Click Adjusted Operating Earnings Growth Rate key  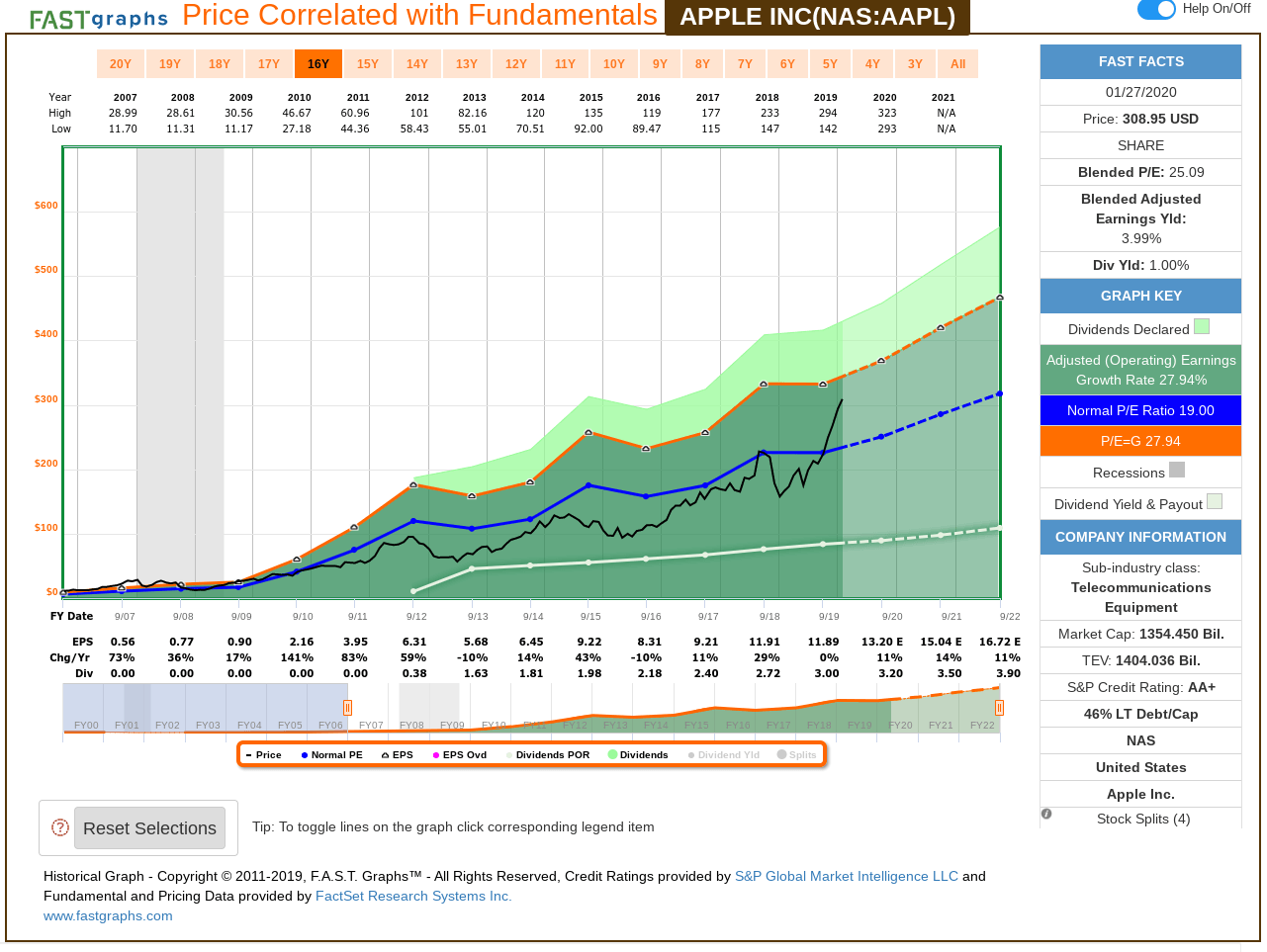(x=1140, y=370)
